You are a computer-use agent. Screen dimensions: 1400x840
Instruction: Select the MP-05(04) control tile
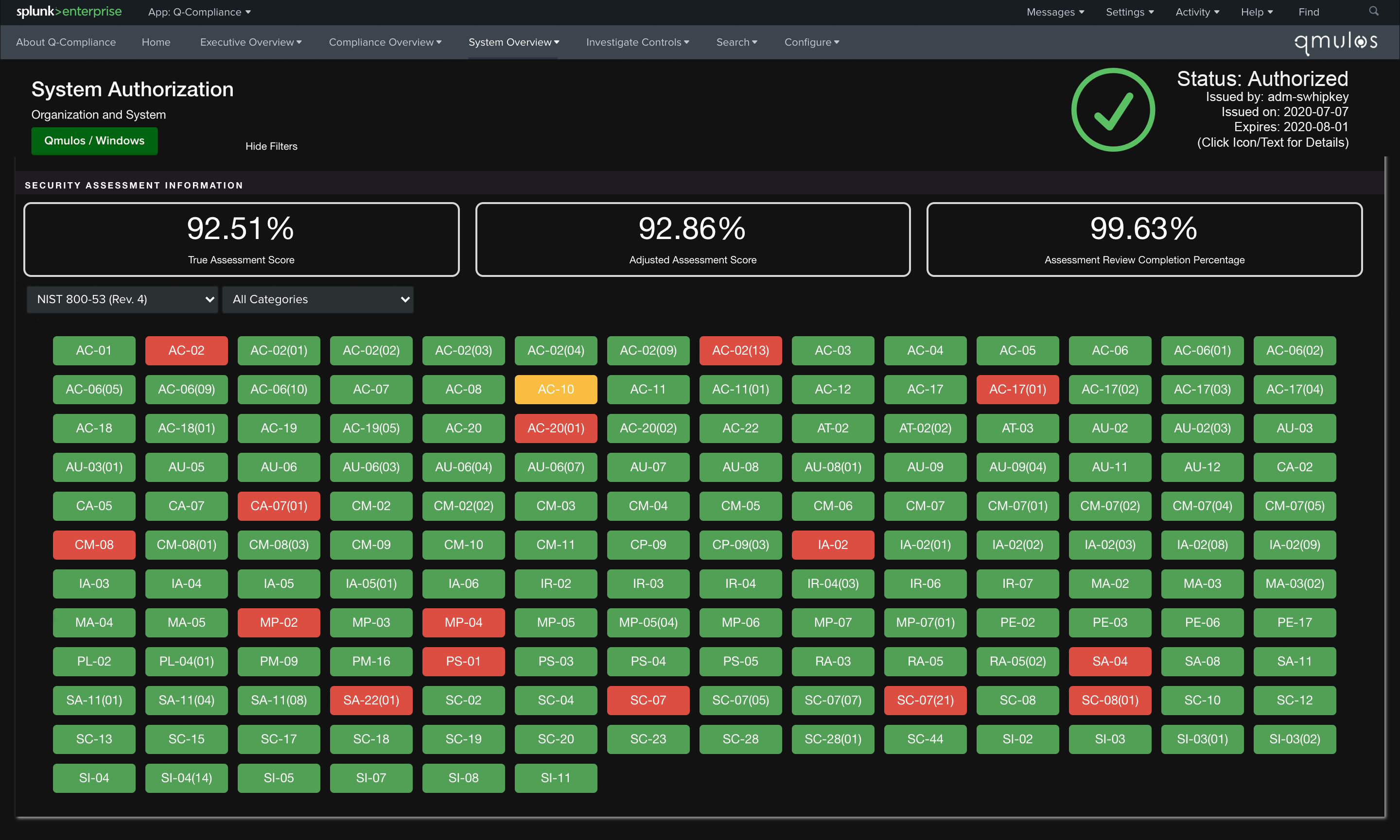(648, 623)
